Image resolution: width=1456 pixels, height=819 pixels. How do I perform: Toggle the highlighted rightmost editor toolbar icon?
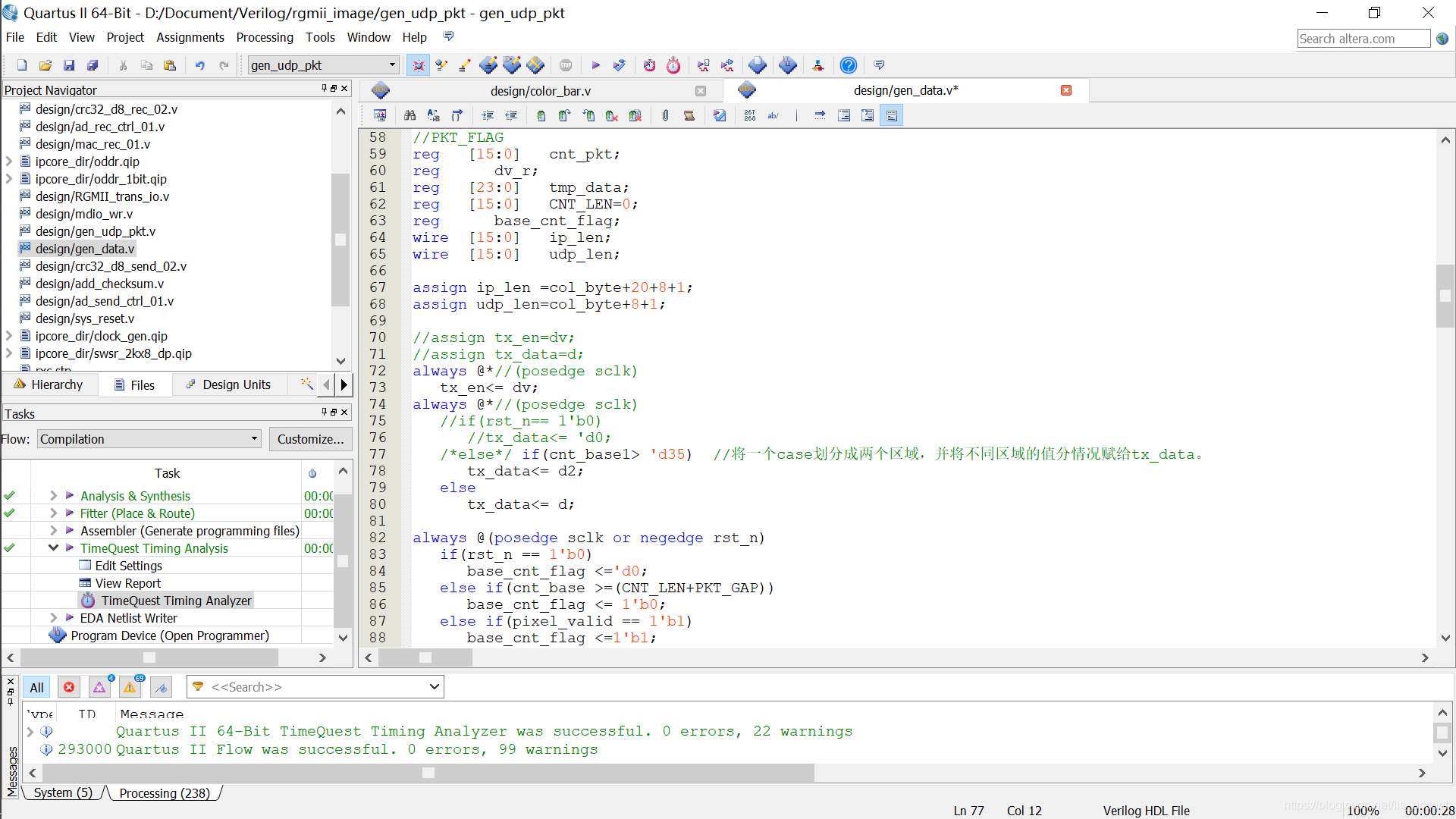tap(891, 115)
